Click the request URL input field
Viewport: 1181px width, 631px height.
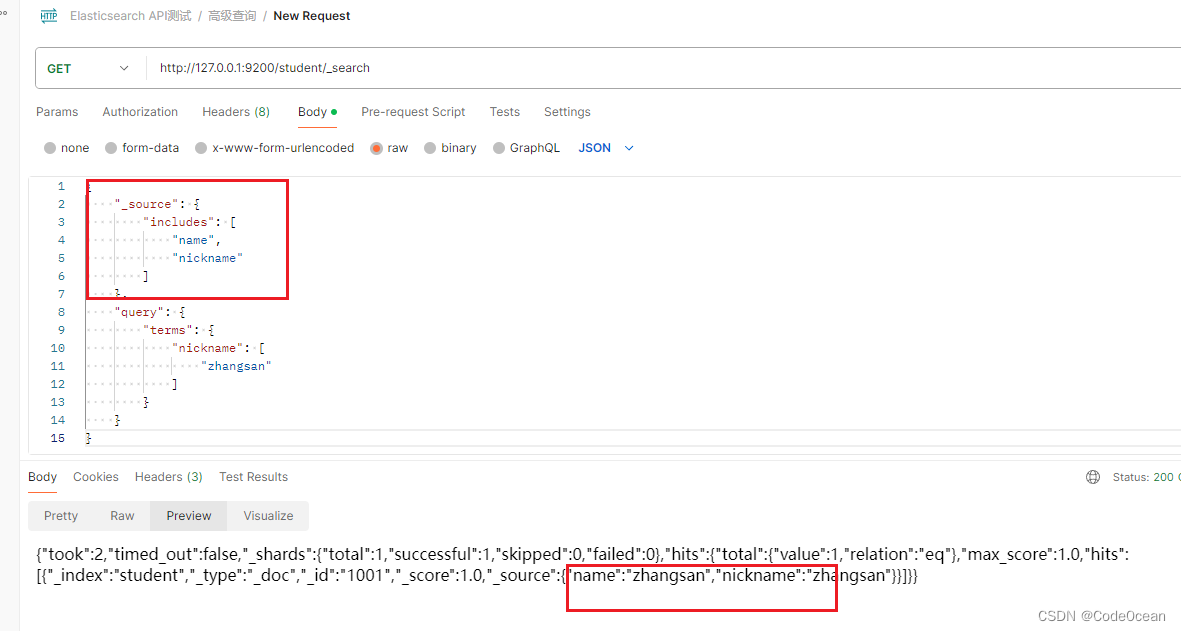pyautogui.click(x=663, y=69)
